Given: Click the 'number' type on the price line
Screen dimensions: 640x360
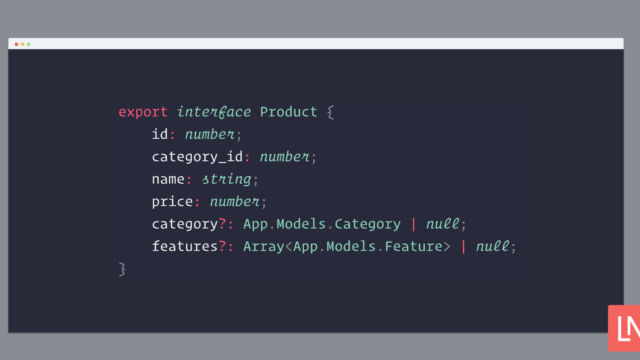Looking at the screenshot, I should (235, 201).
